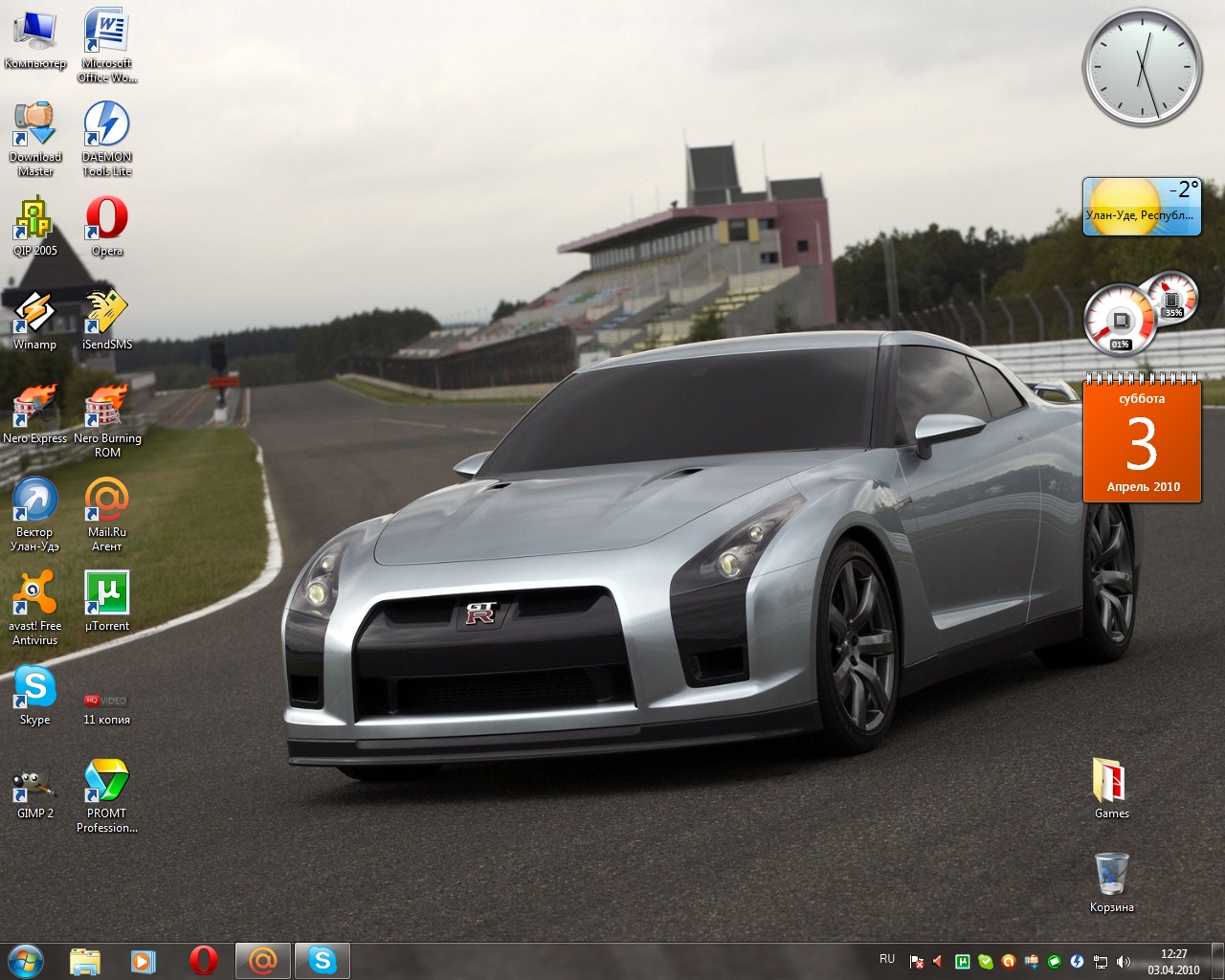Switch to Skype window in the taskbar
Viewport: 1225px width, 980px height.
click(323, 960)
